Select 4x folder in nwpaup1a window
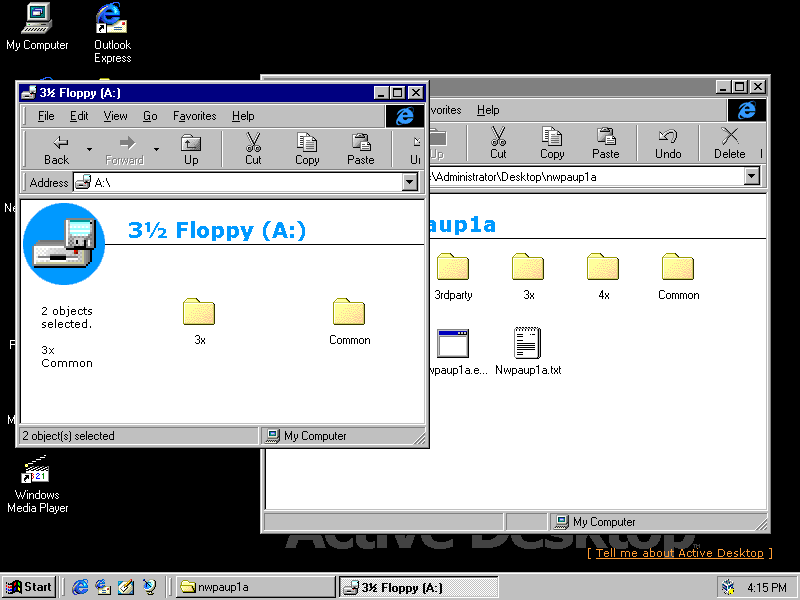 tap(603, 277)
